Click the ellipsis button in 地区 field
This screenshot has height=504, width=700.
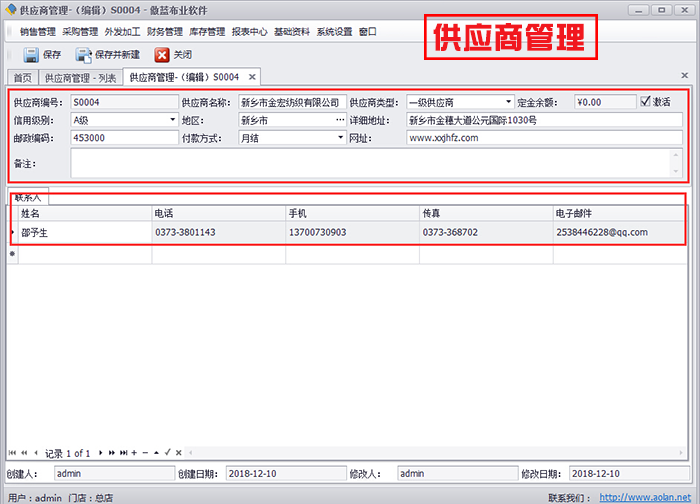click(340, 120)
